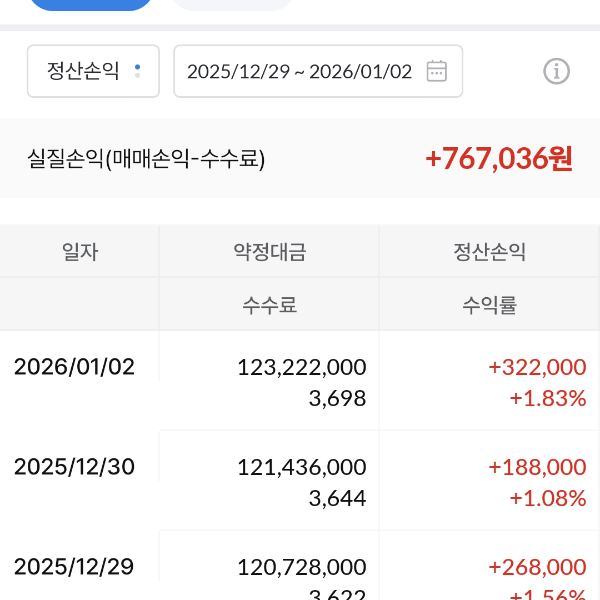The width and height of the screenshot is (600, 600).
Task: Open the 2025/12/30 date row
Action: click(74, 467)
